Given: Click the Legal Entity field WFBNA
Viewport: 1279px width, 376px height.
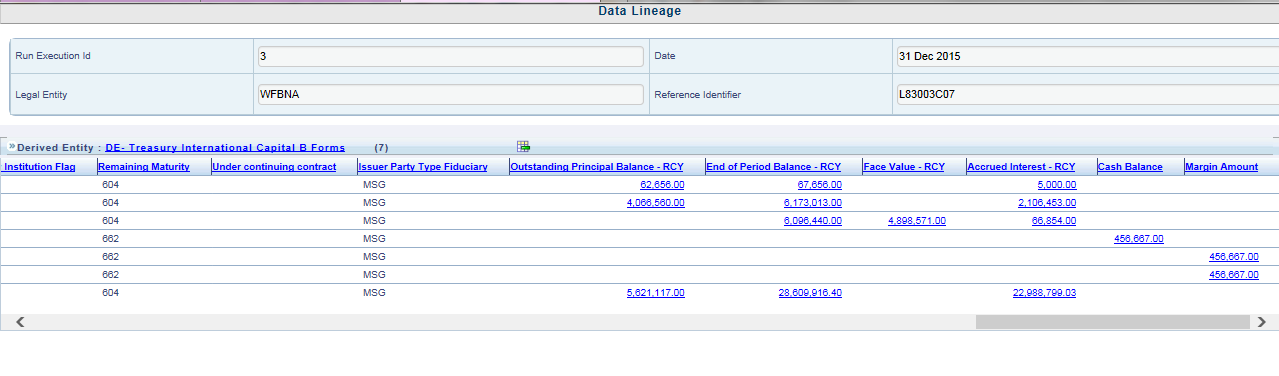Looking at the screenshot, I should pos(451,95).
